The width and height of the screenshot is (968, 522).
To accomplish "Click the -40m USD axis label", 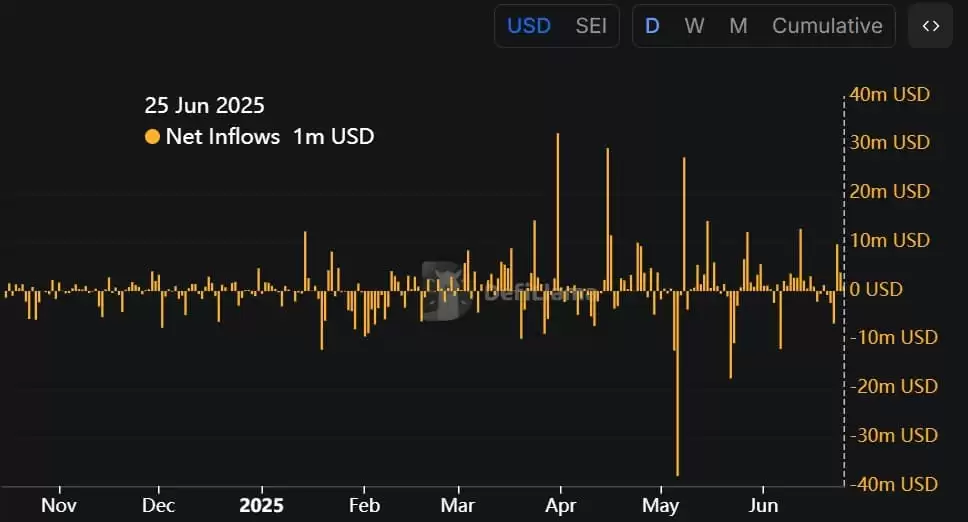I will pyautogui.click(x=892, y=484).
